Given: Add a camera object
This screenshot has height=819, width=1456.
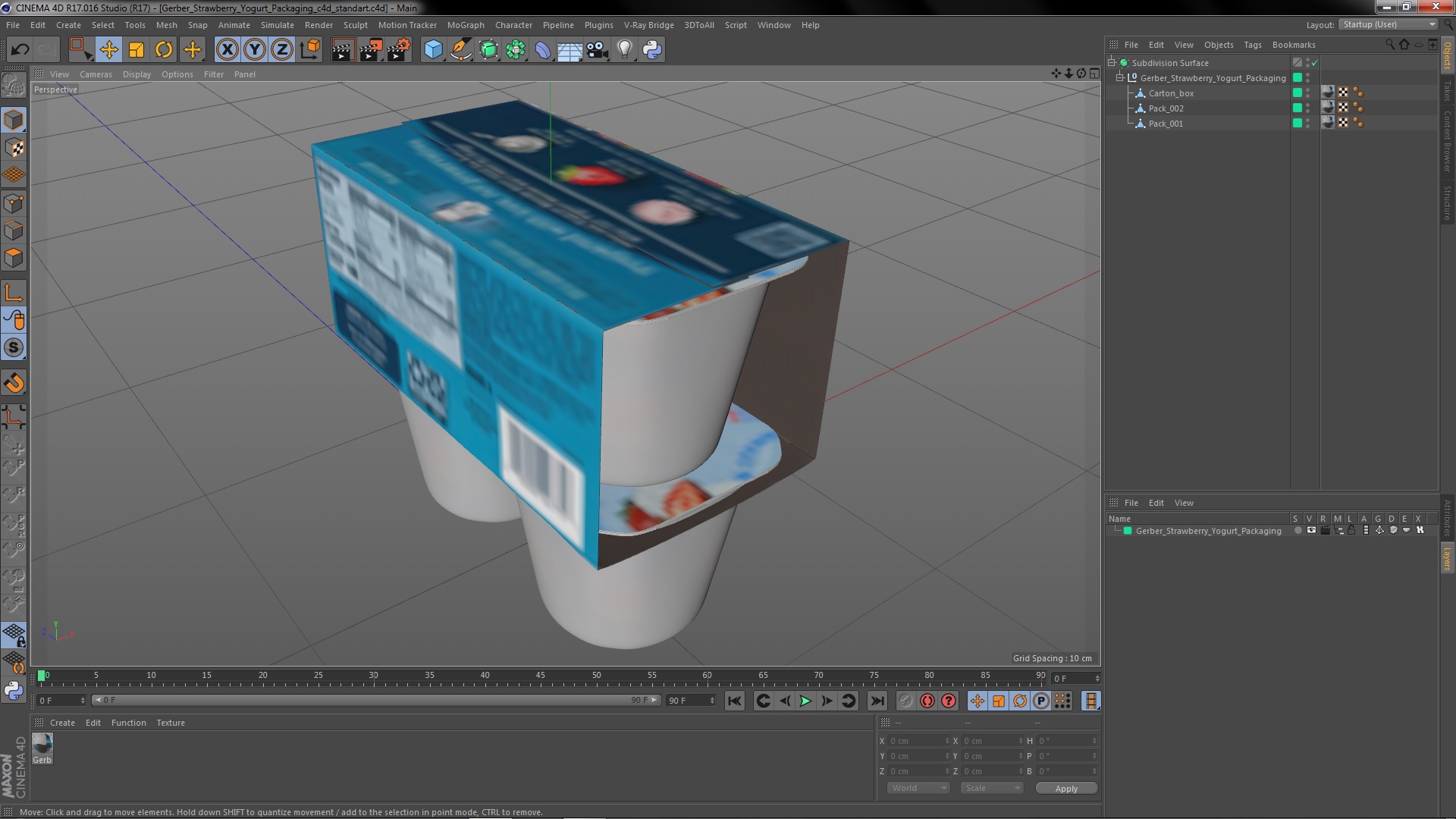Looking at the screenshot, I should 598,50.
